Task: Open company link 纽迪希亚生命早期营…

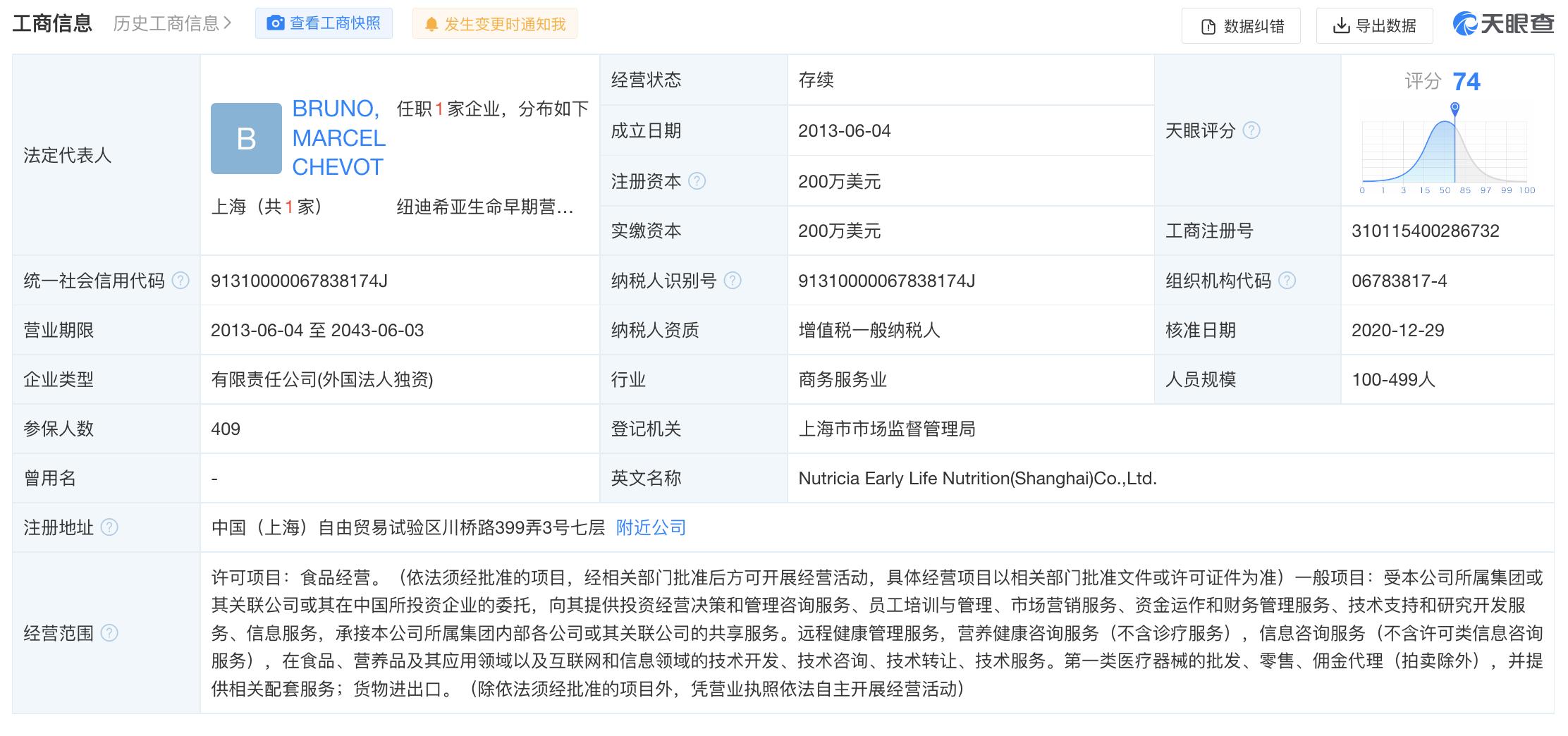Action: (x=484, y=207)
